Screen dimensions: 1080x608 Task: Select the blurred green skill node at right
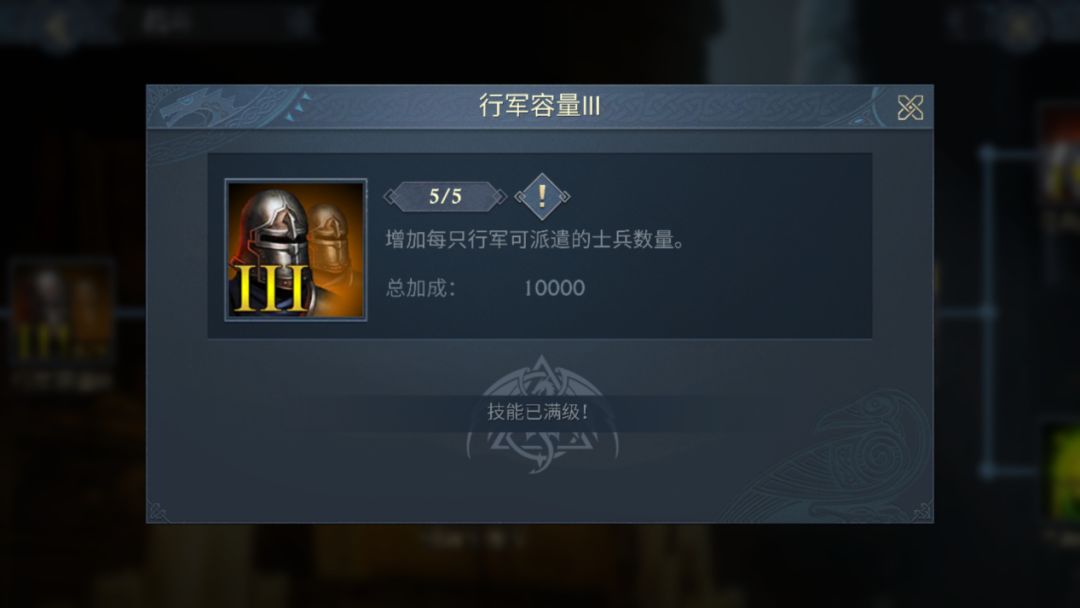(1061, 475)
